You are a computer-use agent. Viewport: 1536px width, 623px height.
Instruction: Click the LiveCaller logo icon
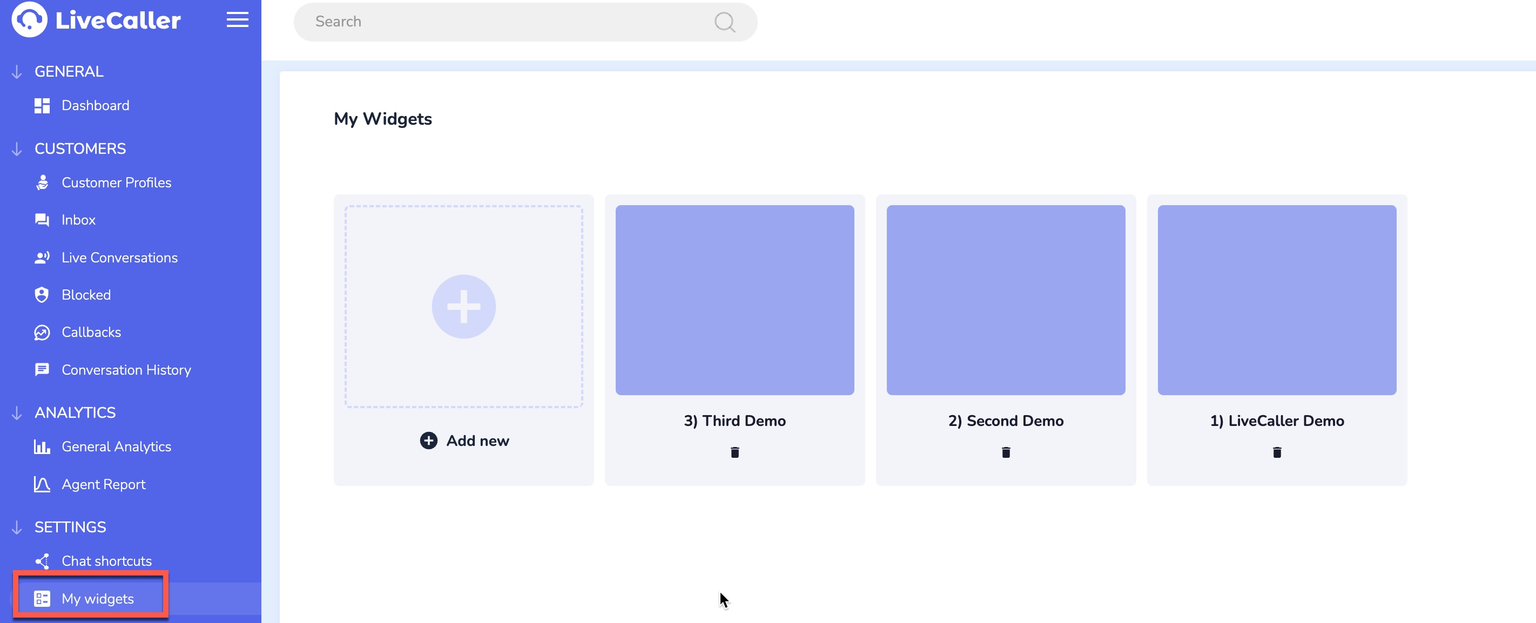(29, 20)
